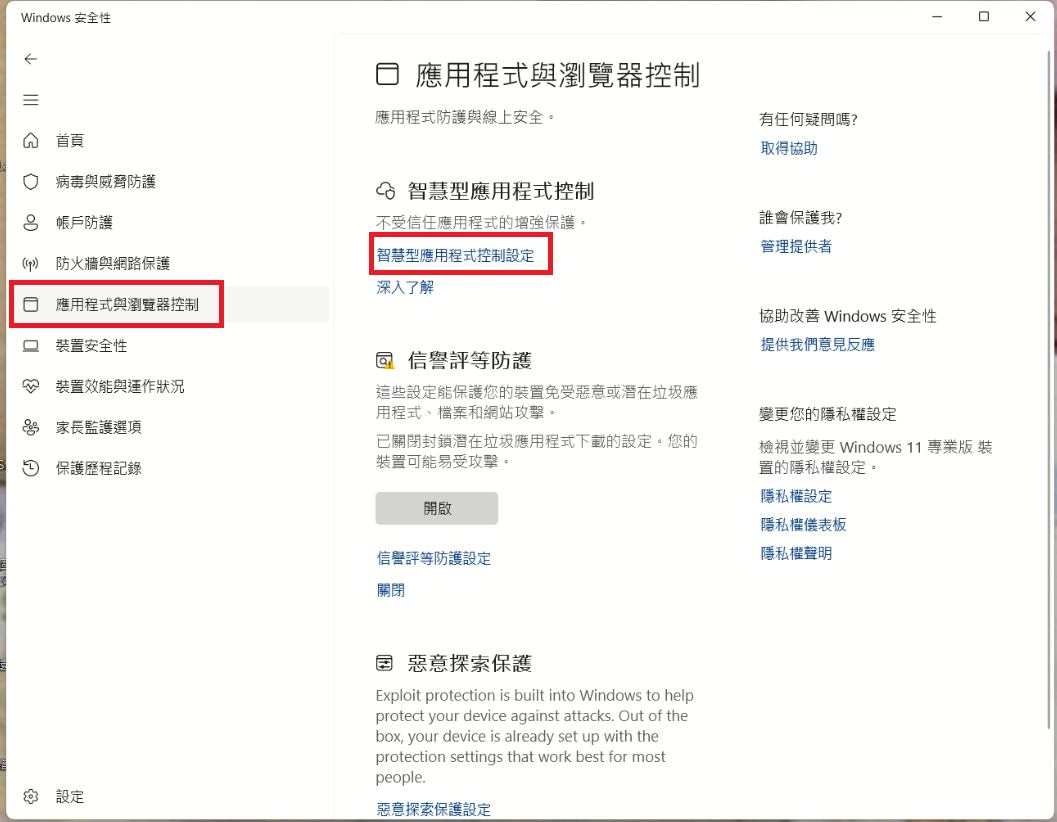Open 惡意探索保護設定 link

[x=434, y=810]
